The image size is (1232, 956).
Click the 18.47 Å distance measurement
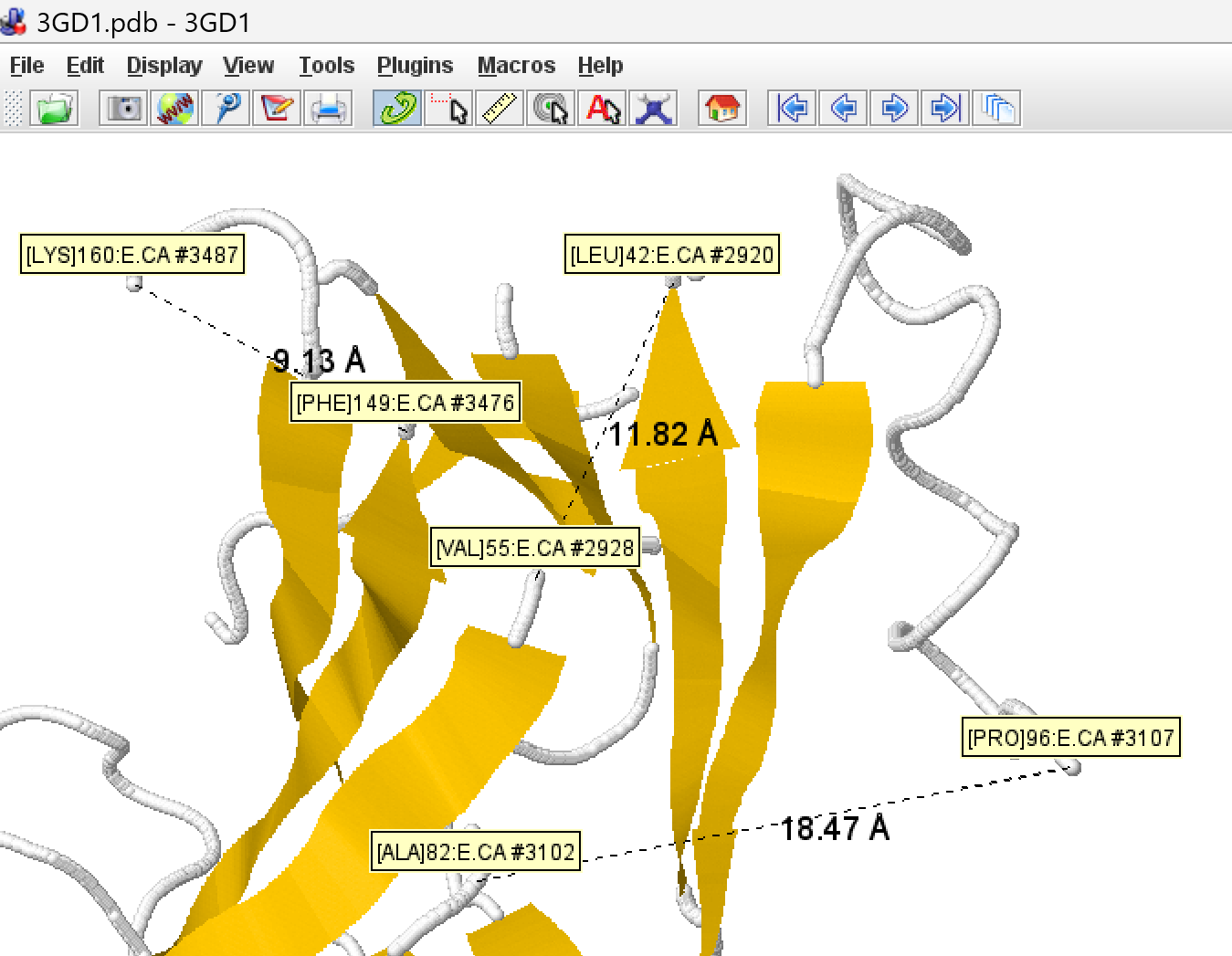point(835,828)
